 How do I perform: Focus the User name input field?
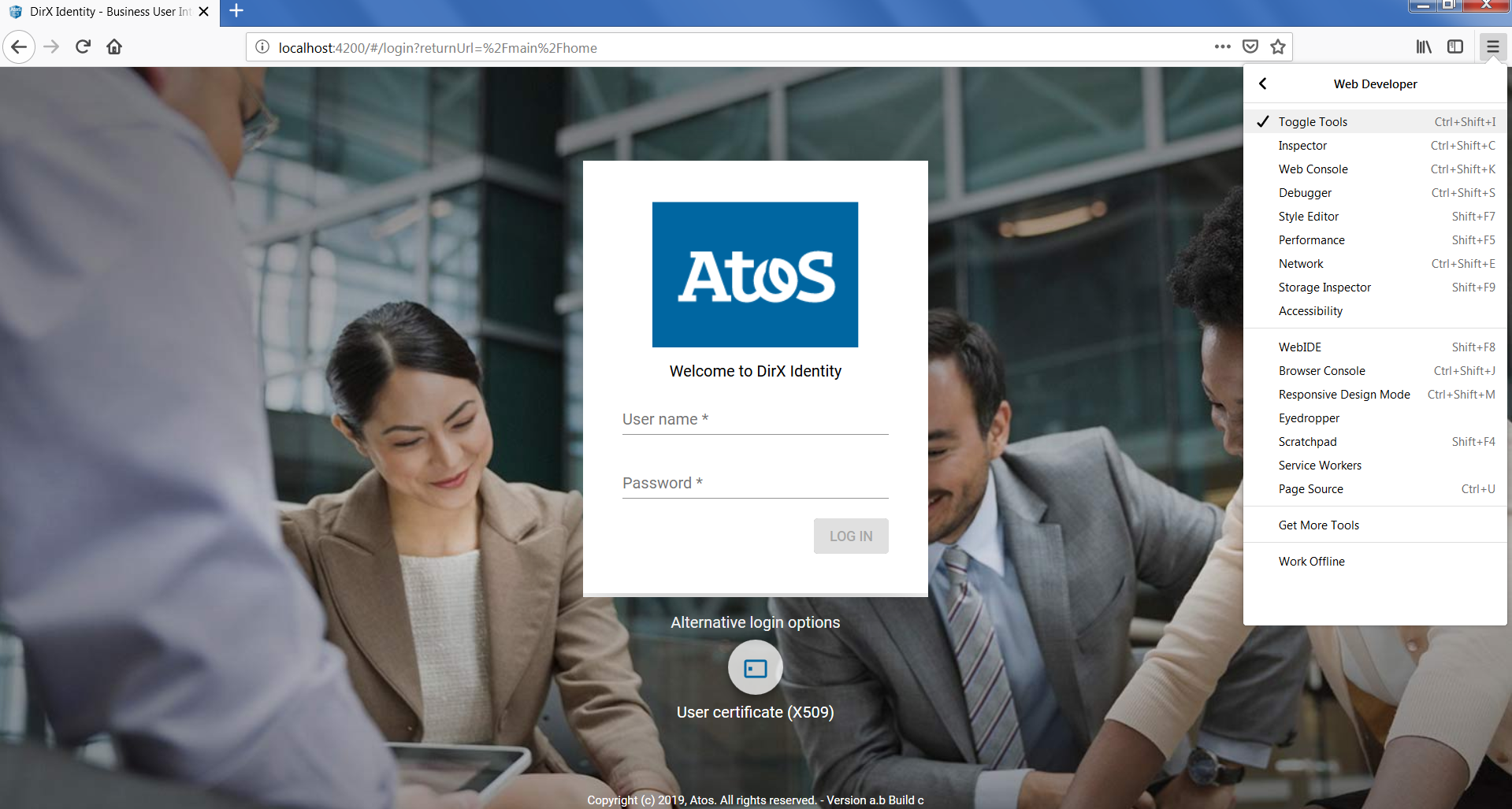pyautogui.click(x=755, y=420)
